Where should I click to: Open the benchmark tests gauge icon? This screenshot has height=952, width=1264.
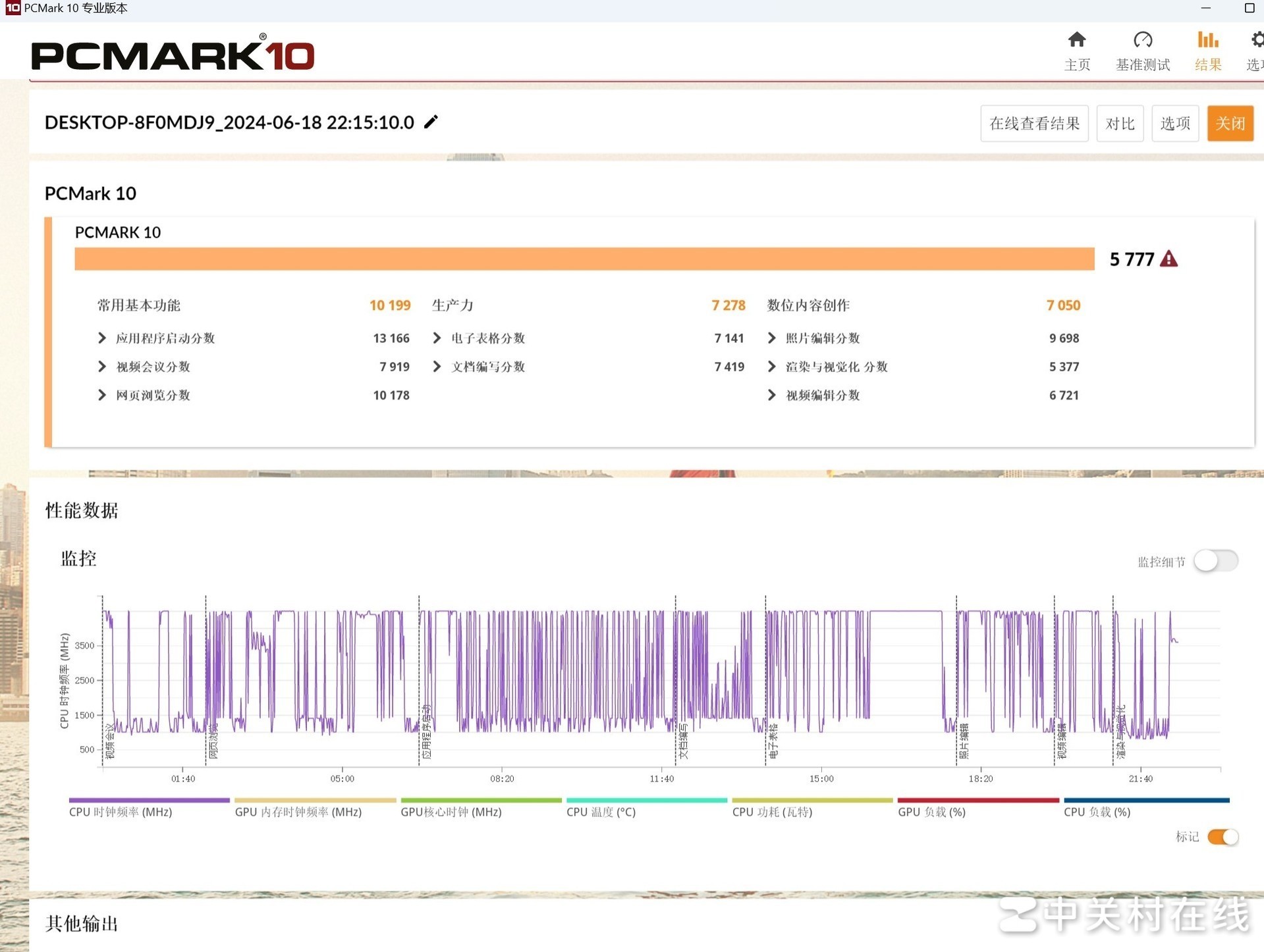click(1143, 40)
